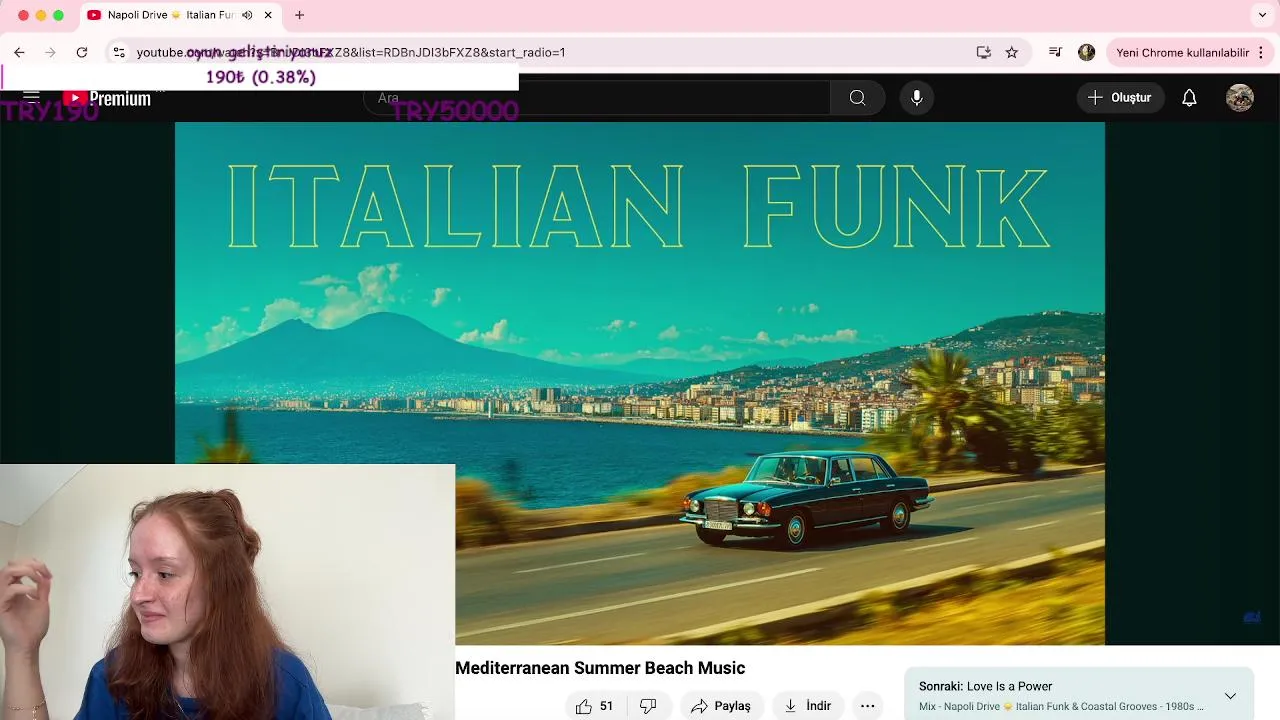The width and height of the screenshot is (1280, 720).
Task: Select the Napoli Drive Italian Funk tab
Action: point(180,15)
